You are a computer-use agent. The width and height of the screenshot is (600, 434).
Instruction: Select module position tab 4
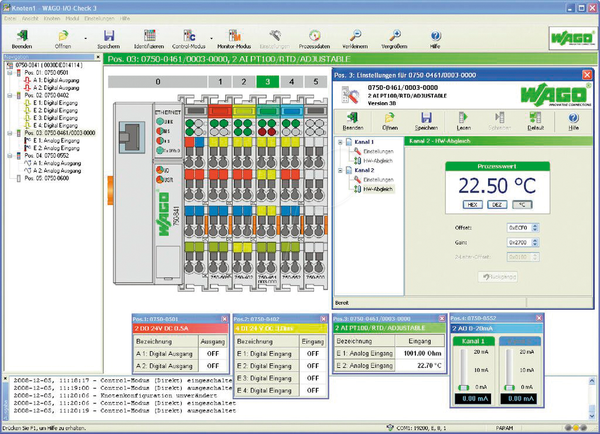click(292, 82)
